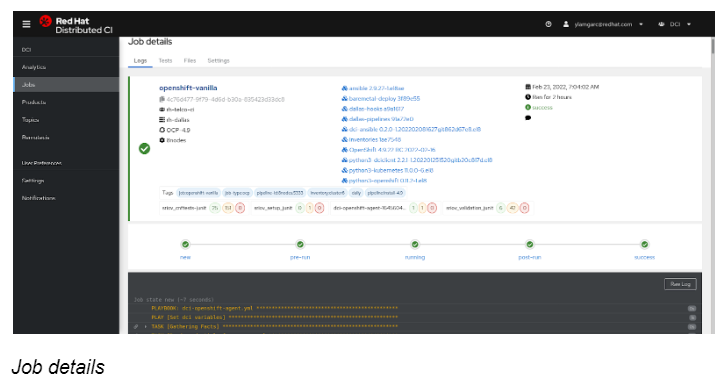Click the gear icon next to 8 nodes

(x=162, y=140)
